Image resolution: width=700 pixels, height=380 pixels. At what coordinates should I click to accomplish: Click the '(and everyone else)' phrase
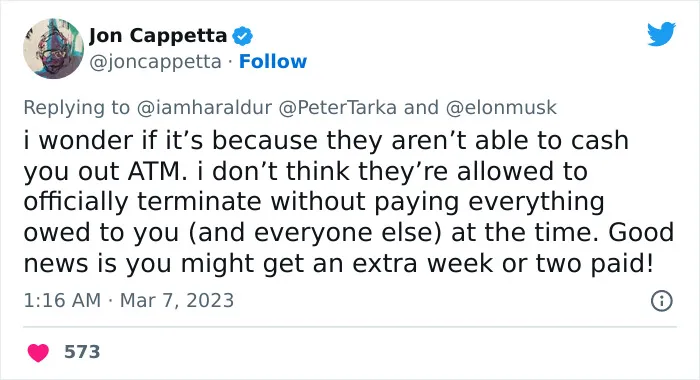coord(315,233)
